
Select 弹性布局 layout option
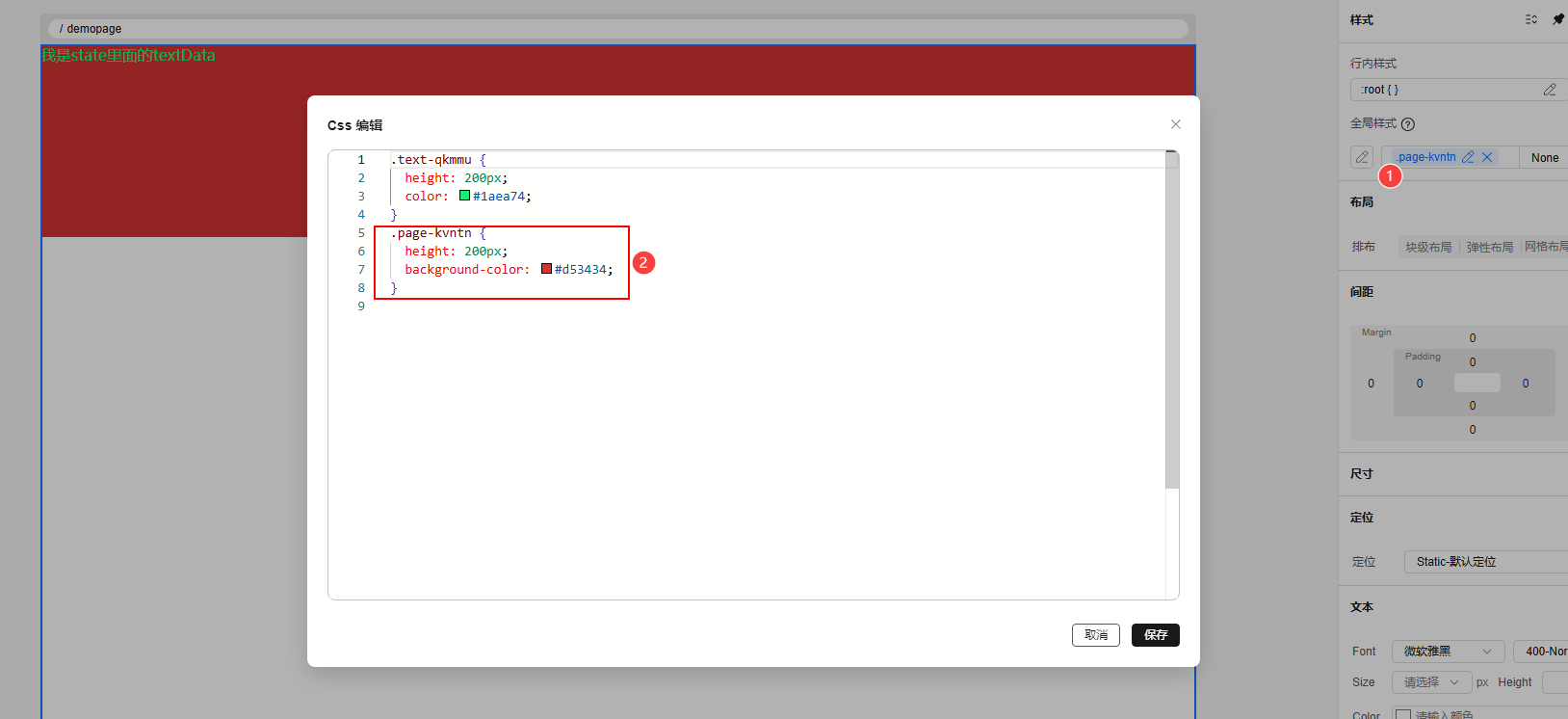(x=1489, y=247)
